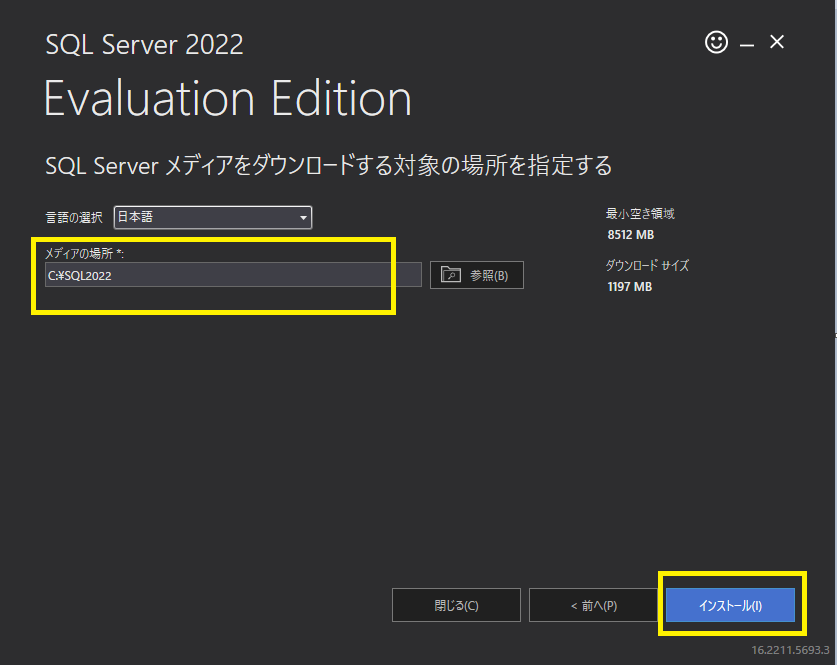Close the SQL Server installer window
Image resolution: width=837 pixels, height=665 pixels.
click(777, 42)
